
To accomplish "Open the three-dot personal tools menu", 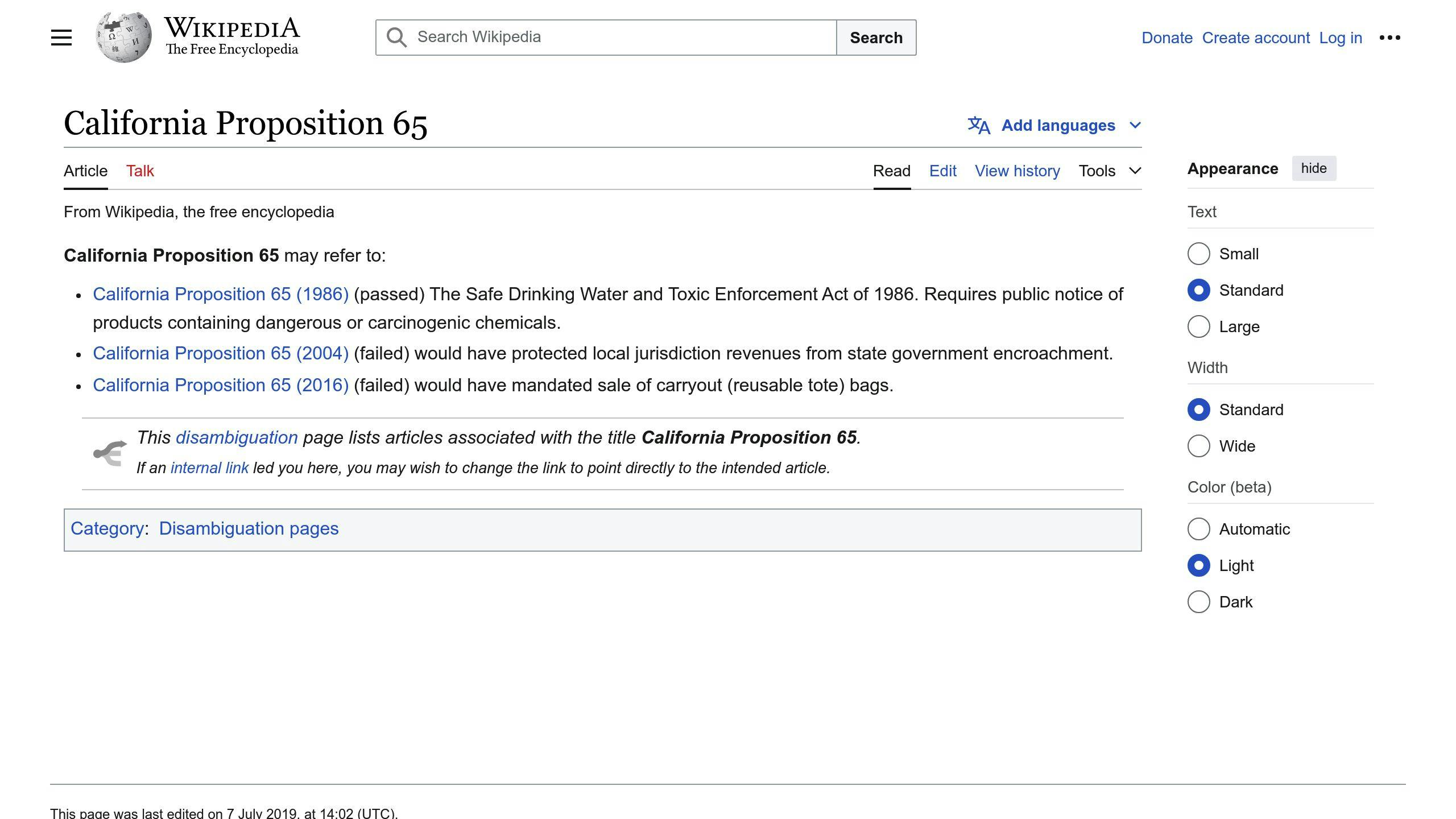I will coord(1389,38).
